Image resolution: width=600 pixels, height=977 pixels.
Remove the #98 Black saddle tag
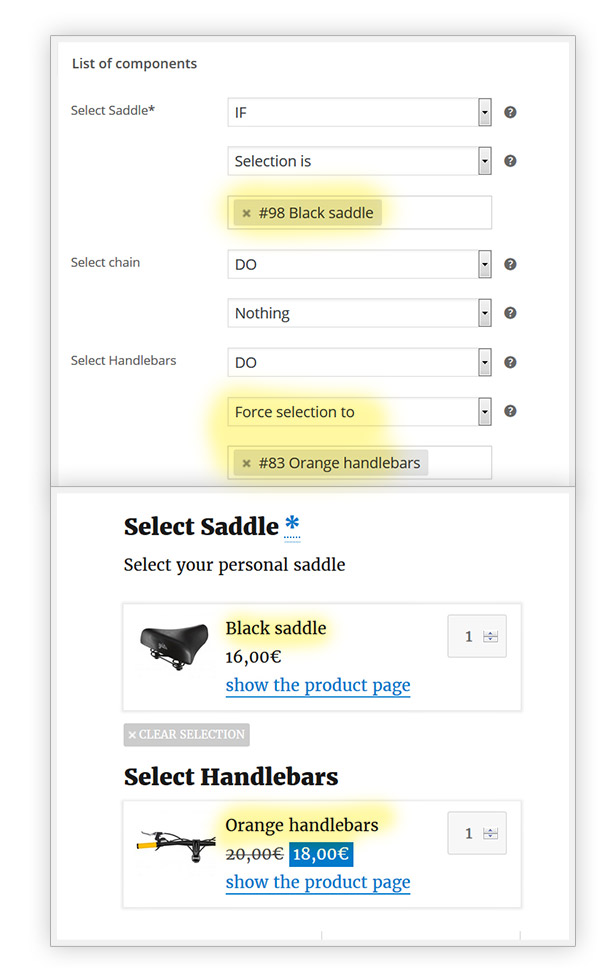pyautogui.click(x=246, y=213)
